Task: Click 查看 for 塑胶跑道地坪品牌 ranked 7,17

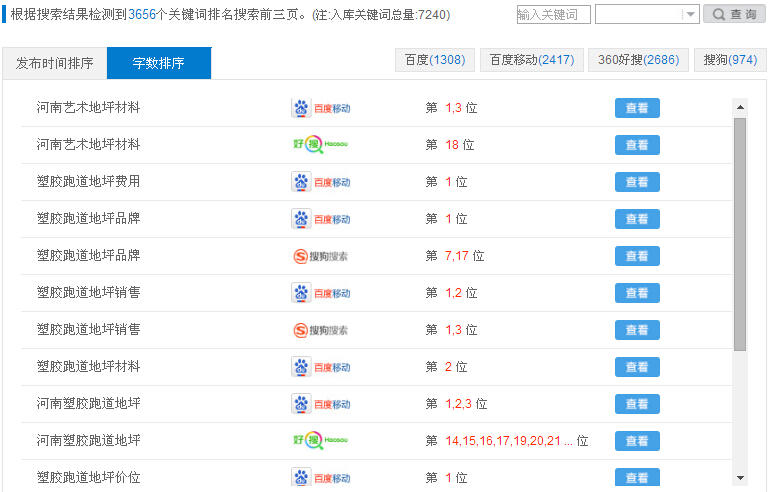Action: click(637, 256)
